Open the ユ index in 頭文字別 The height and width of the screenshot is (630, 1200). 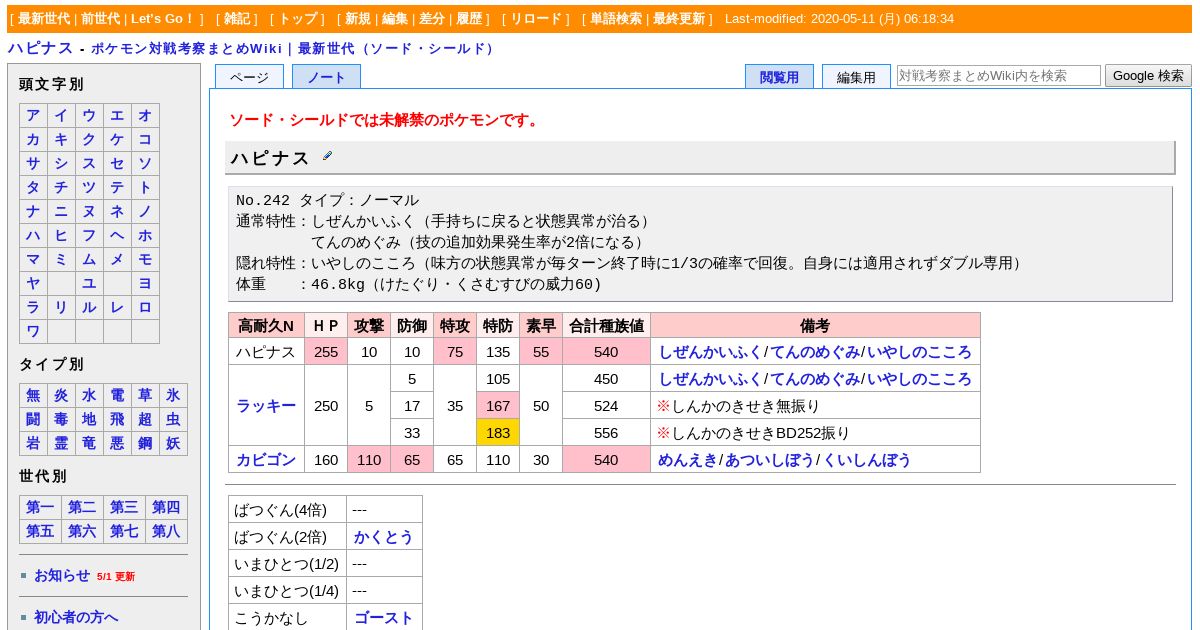[89, 283]
